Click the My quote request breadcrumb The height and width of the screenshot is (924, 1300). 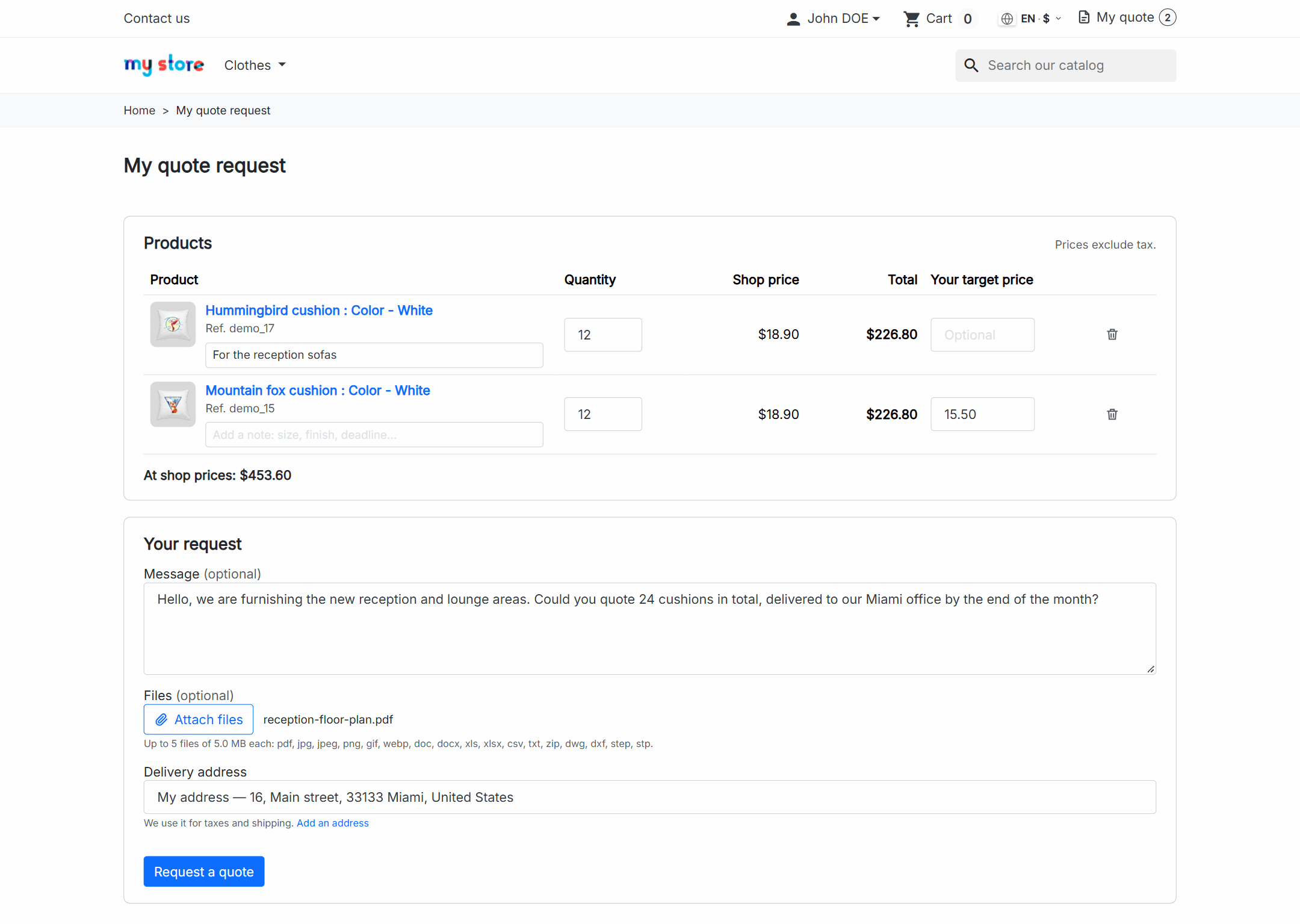pos(223,110)
